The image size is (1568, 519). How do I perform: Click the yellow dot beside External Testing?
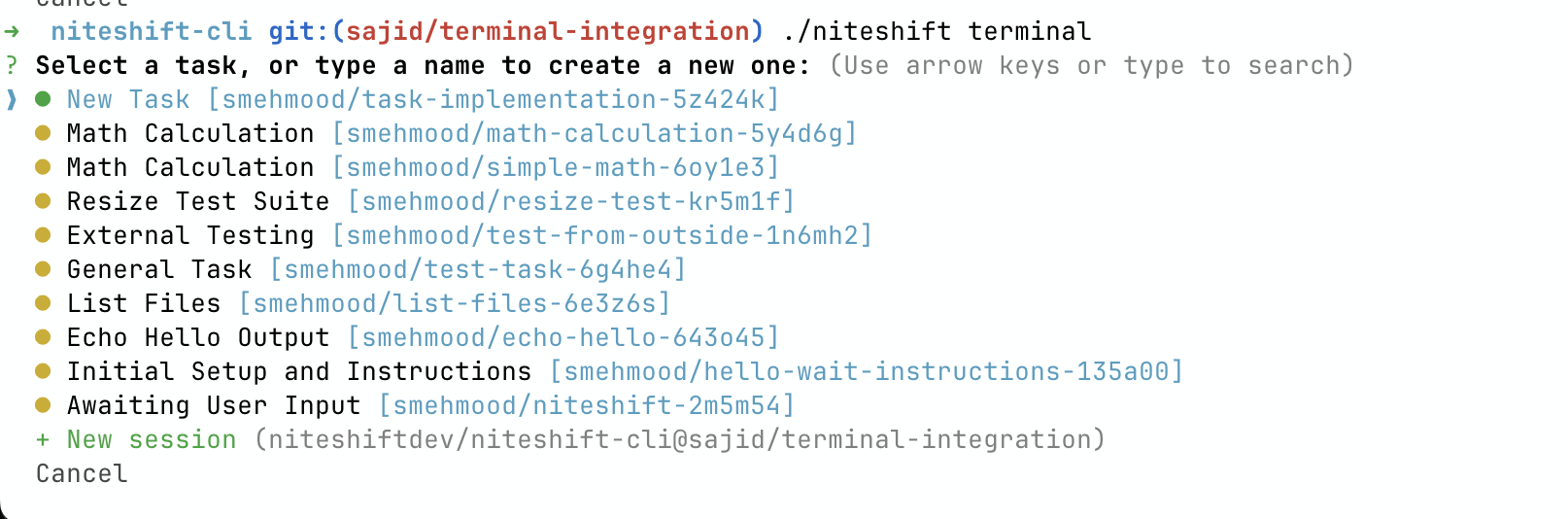pyautogui.click(x=43, y=235)
